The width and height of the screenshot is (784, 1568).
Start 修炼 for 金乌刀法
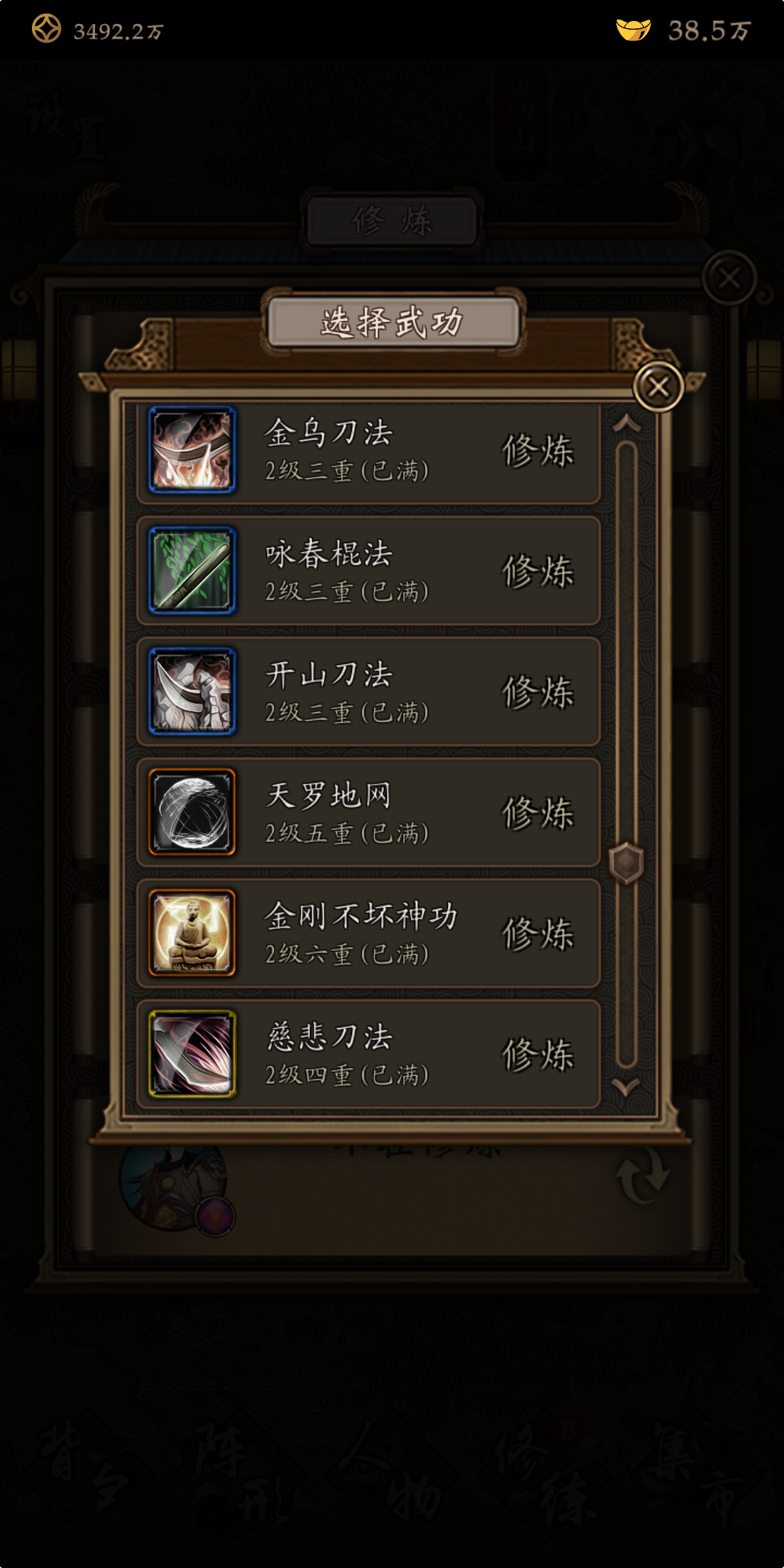click(x=538, y=450)
